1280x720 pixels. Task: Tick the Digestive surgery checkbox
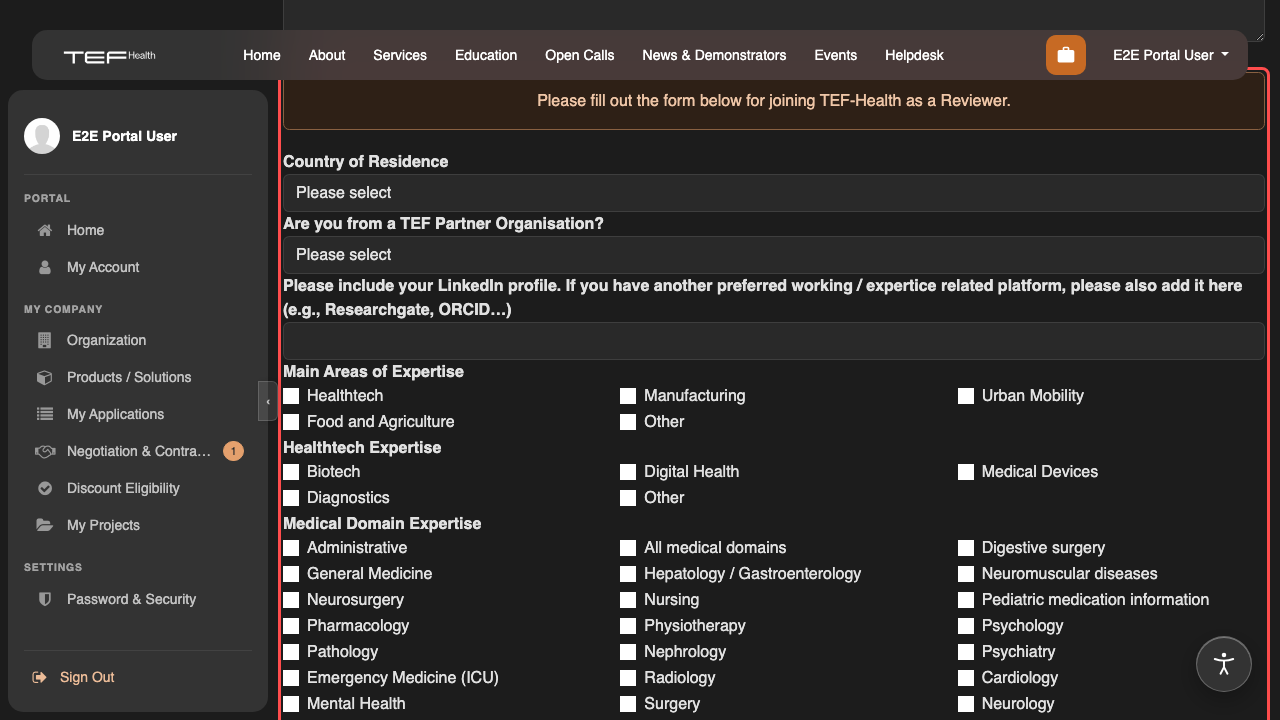click(966, 548)
